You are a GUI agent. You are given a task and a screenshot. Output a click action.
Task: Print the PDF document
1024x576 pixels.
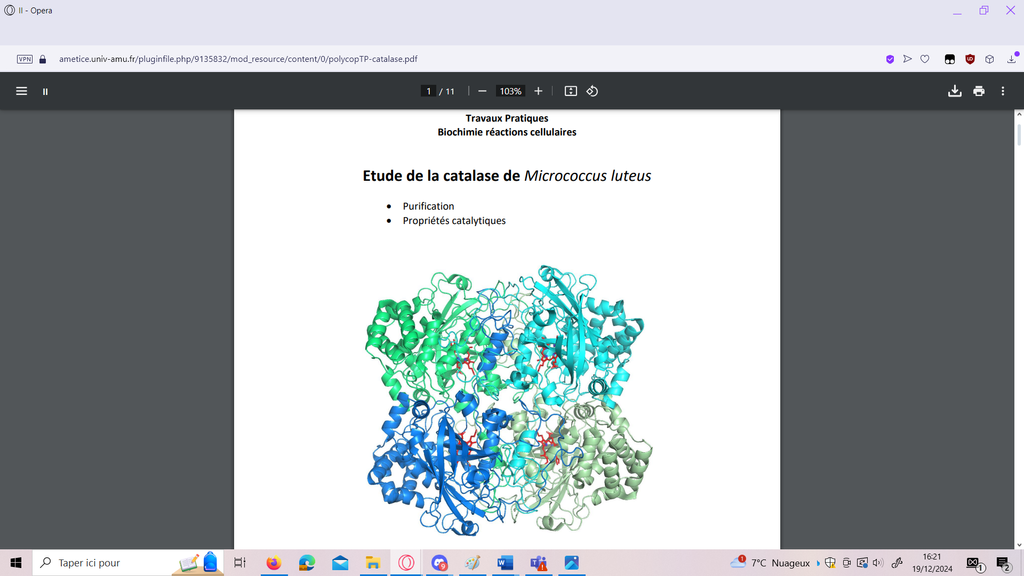[979, 91]
